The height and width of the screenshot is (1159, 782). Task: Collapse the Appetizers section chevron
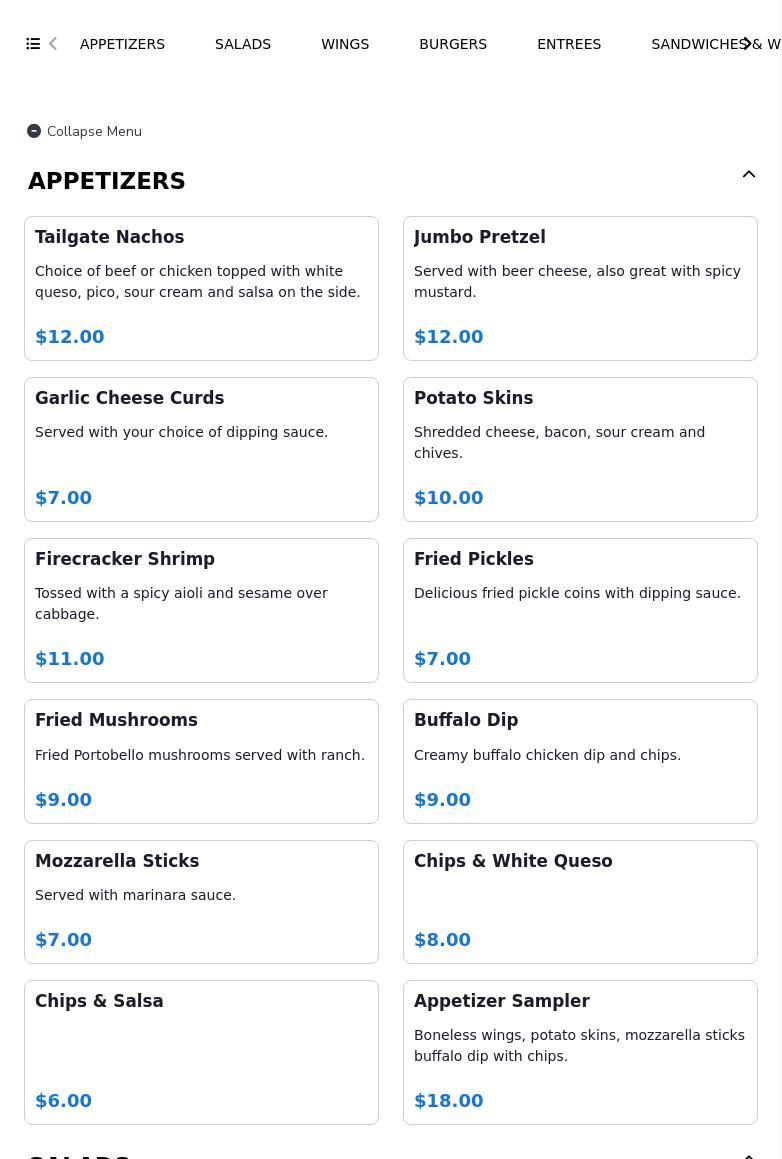point(748,175)
